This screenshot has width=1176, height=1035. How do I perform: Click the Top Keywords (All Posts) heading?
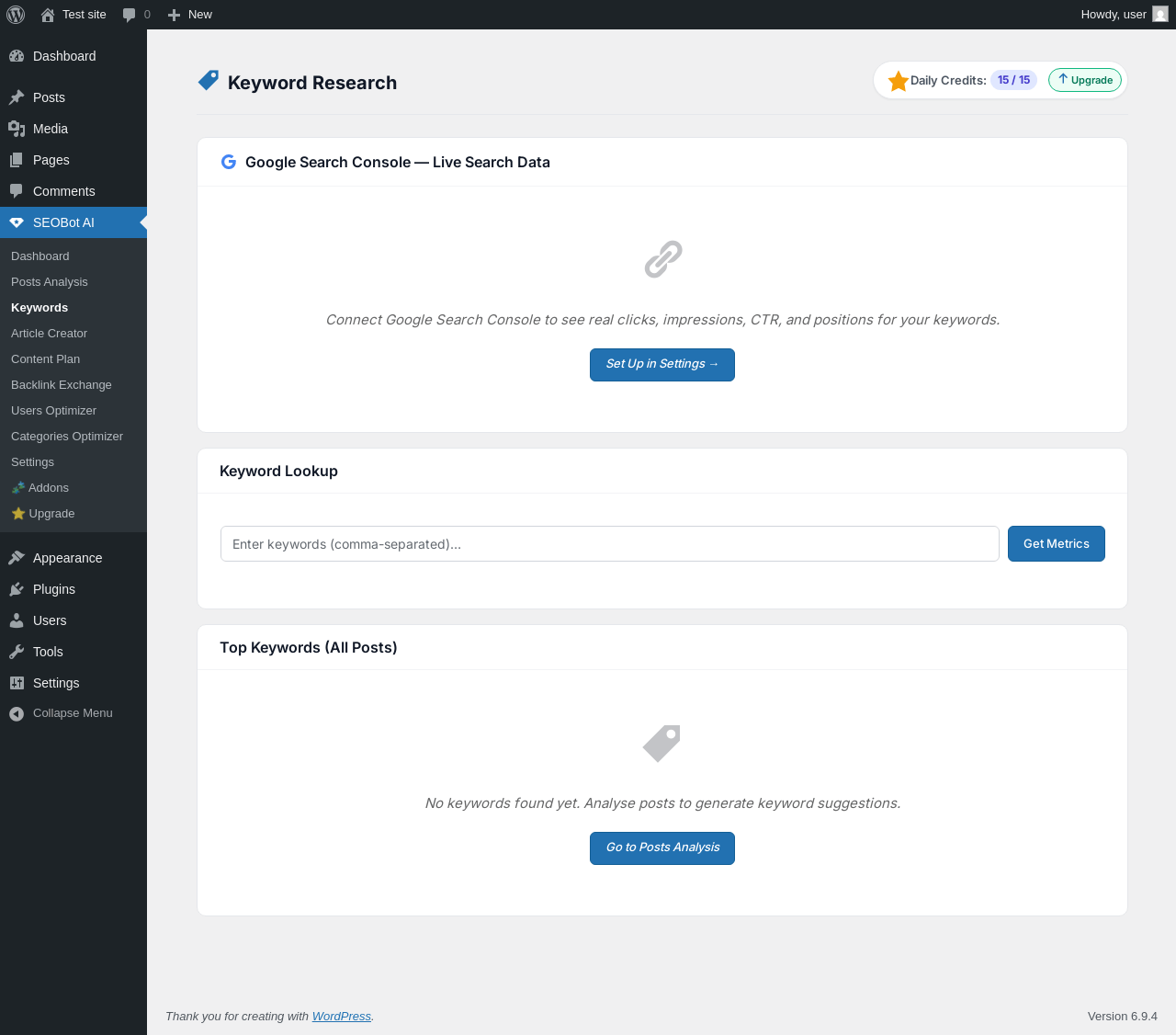[309, 648]
